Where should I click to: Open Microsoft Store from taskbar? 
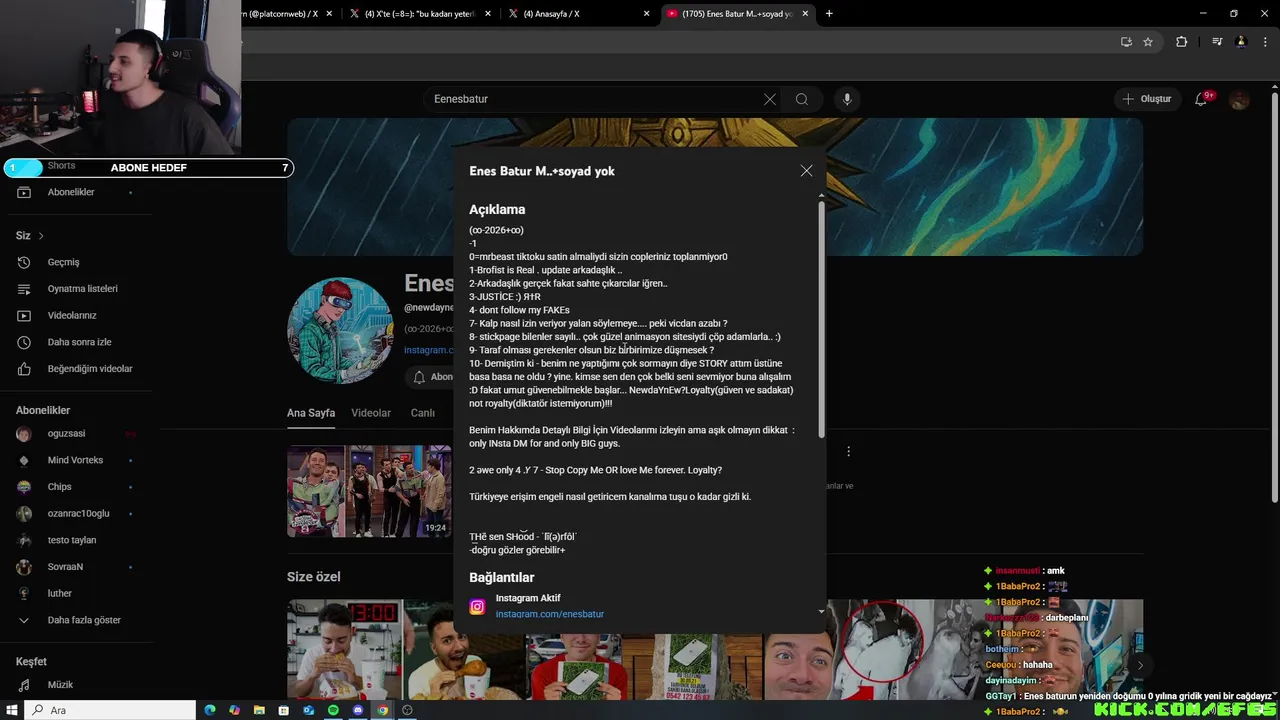coord(284,710)
